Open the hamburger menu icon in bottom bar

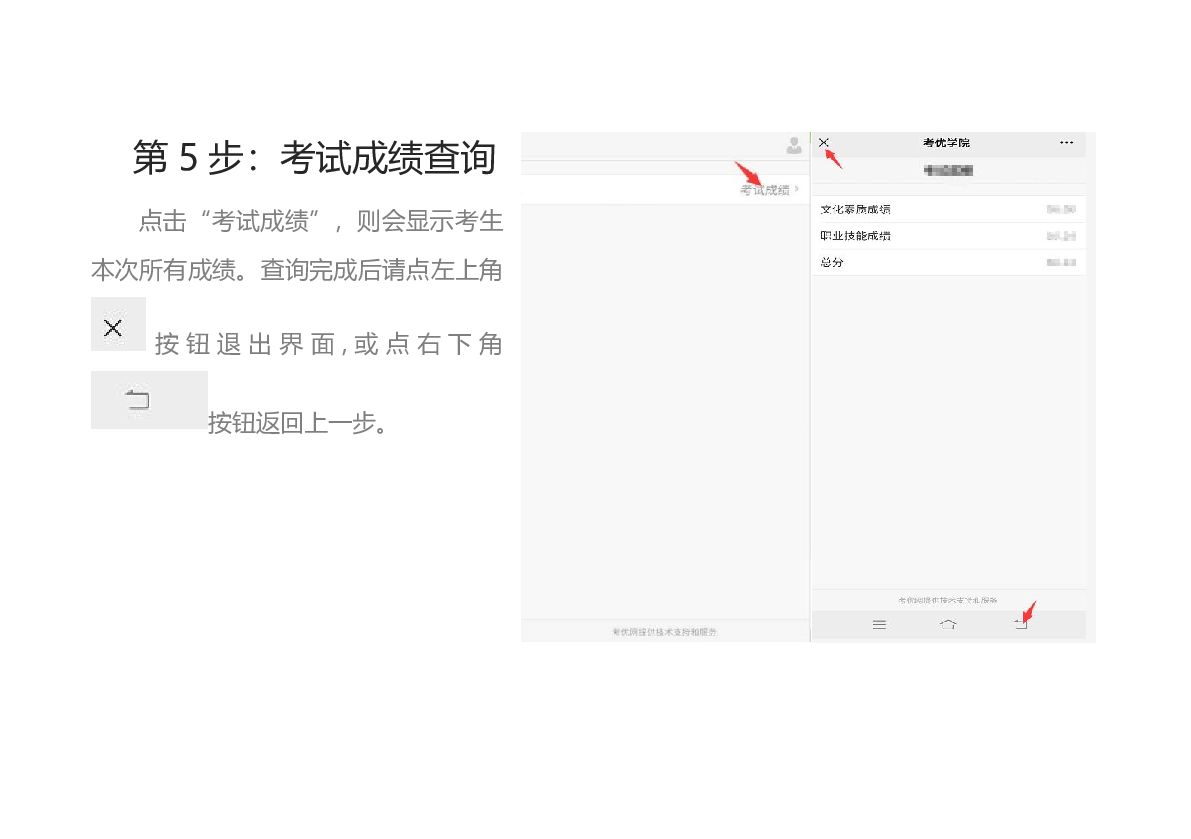(879, 625)
